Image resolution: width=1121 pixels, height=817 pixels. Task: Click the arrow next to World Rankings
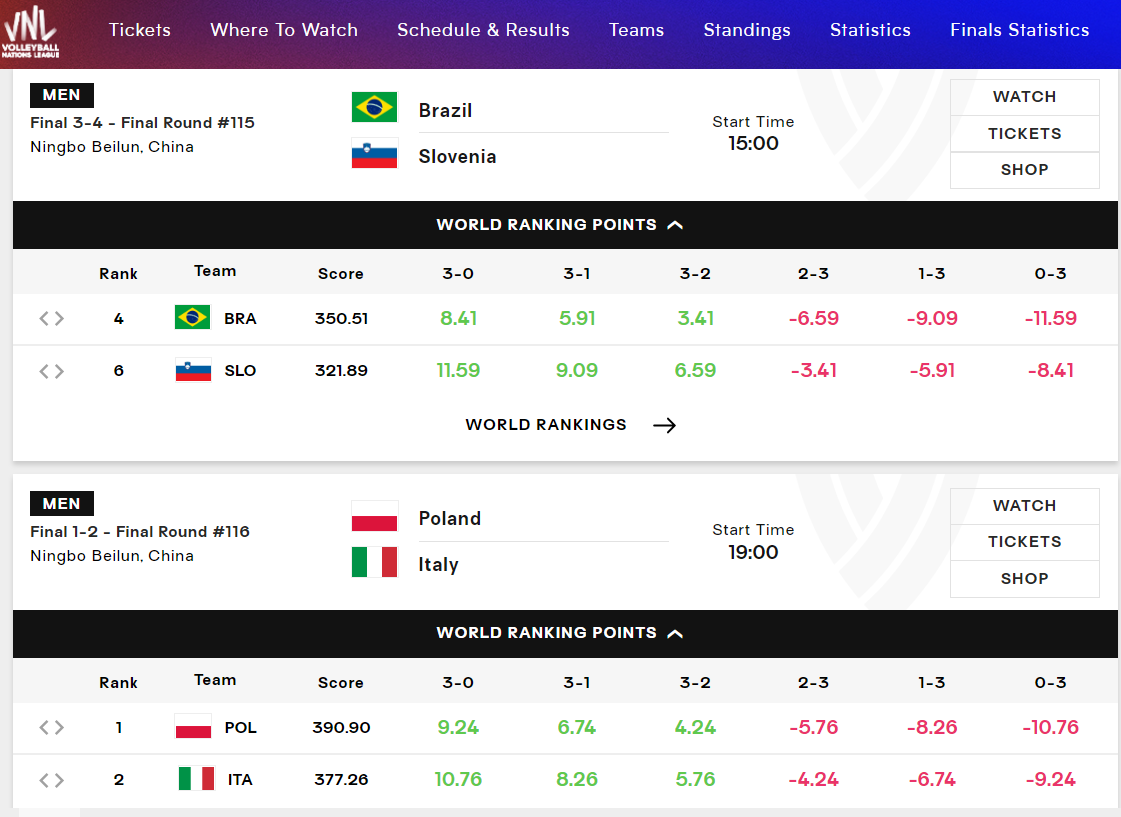664,425
